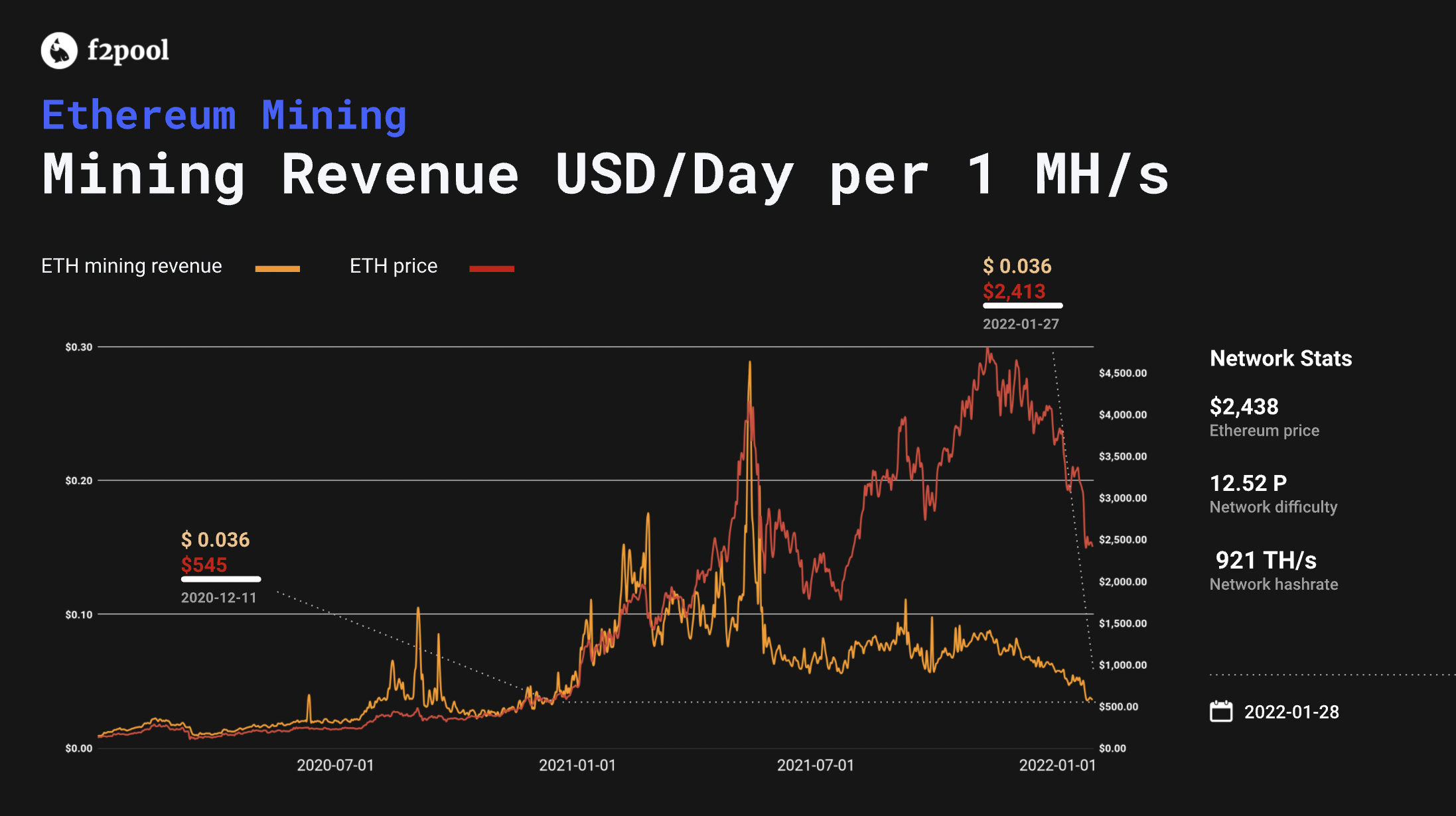
Task: Click the '$3,000.00' right axis label
Action: (x=1123, y=498)
